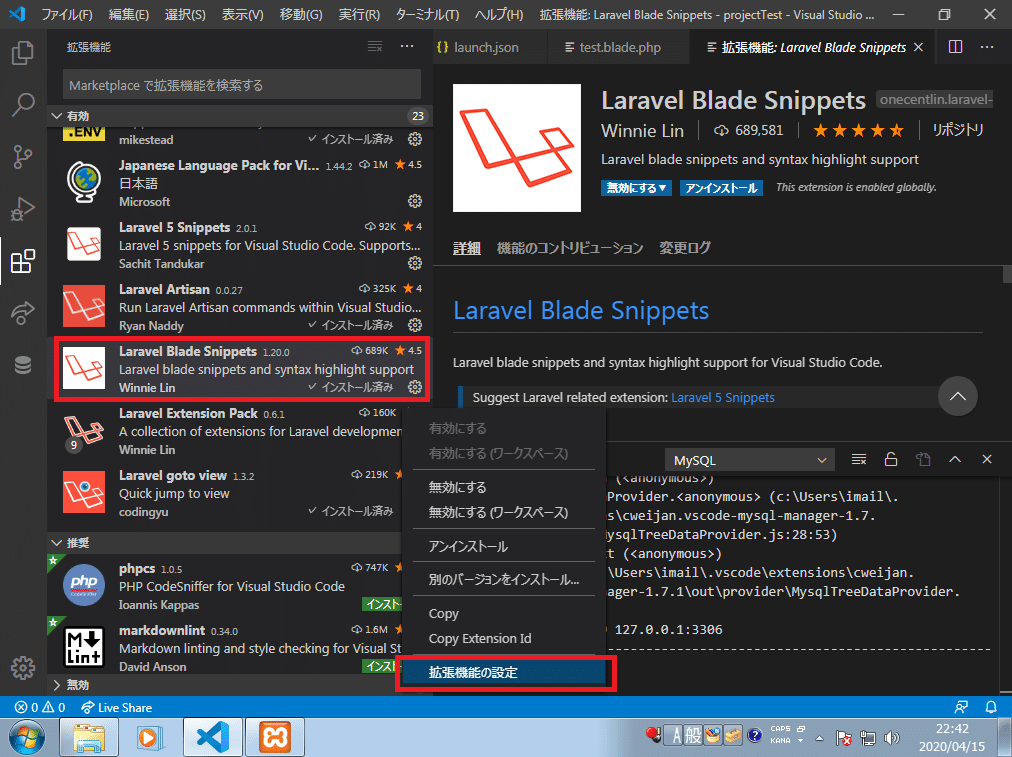Image resolution: width=1012 pixels, height=757 pixels.
Task: Choose Copy Extension Id in context menu
Action: tap(503, 638)
